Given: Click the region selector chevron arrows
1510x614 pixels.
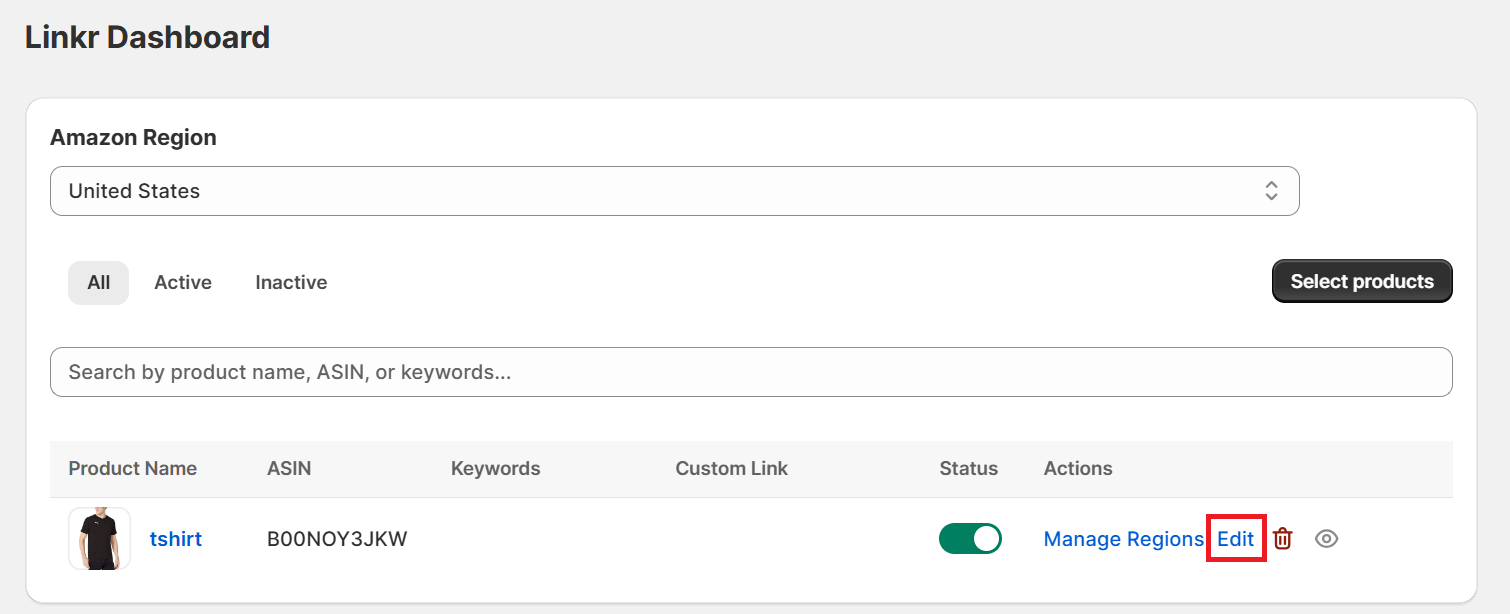Looking at the screenshot, I should click(1271, 191).
